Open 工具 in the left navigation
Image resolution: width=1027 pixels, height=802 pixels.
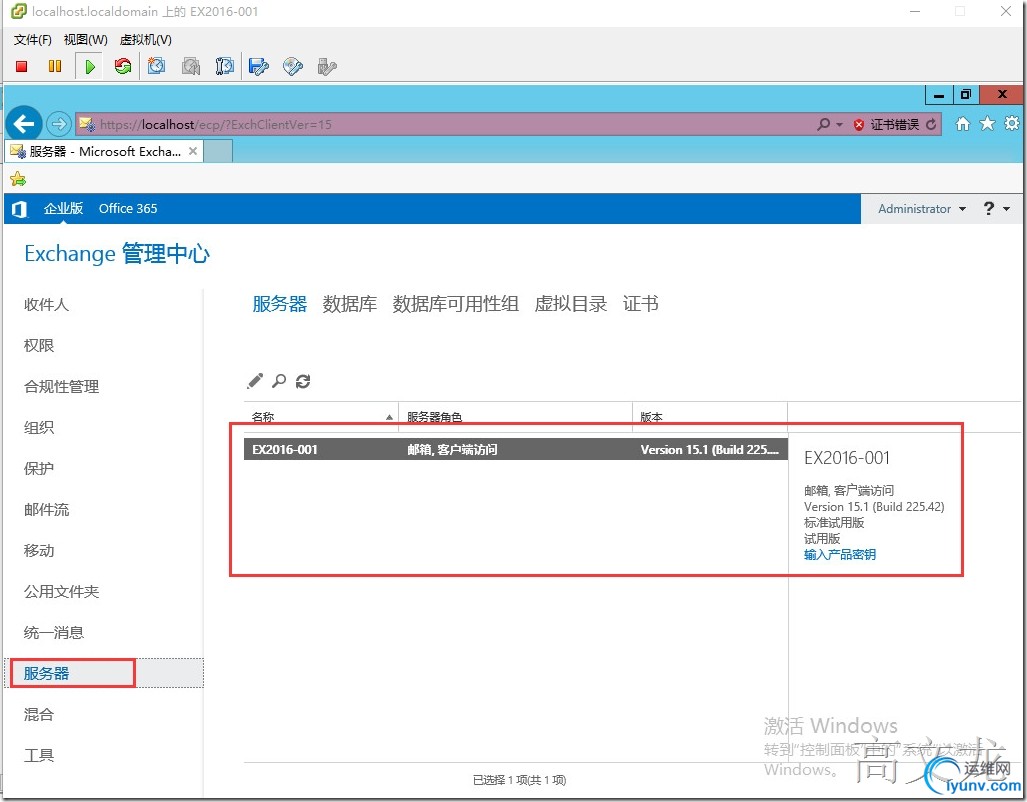(x=39, y=755)
